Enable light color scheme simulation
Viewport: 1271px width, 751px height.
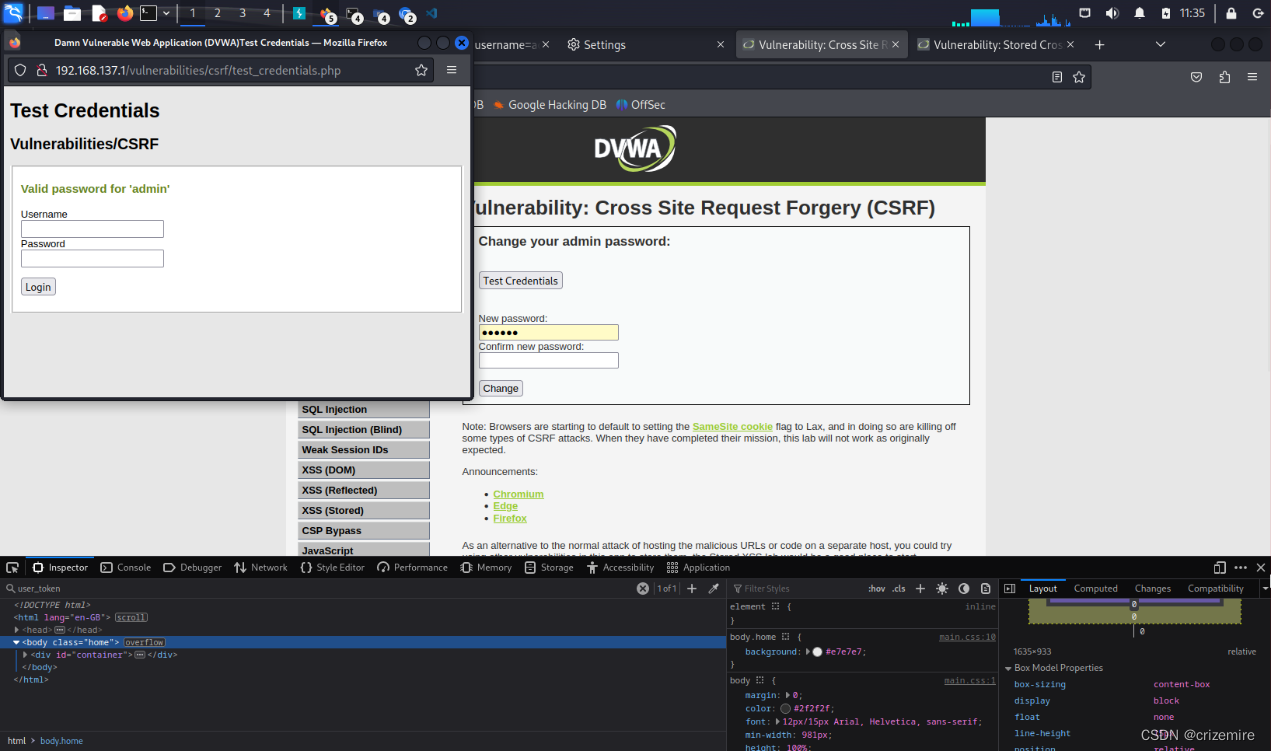point(941,588)
